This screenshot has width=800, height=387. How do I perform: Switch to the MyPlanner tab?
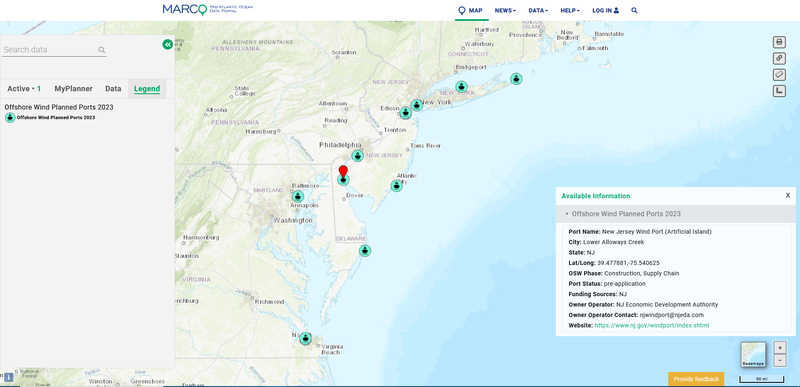pyautogui.click(x=73, y=89)
